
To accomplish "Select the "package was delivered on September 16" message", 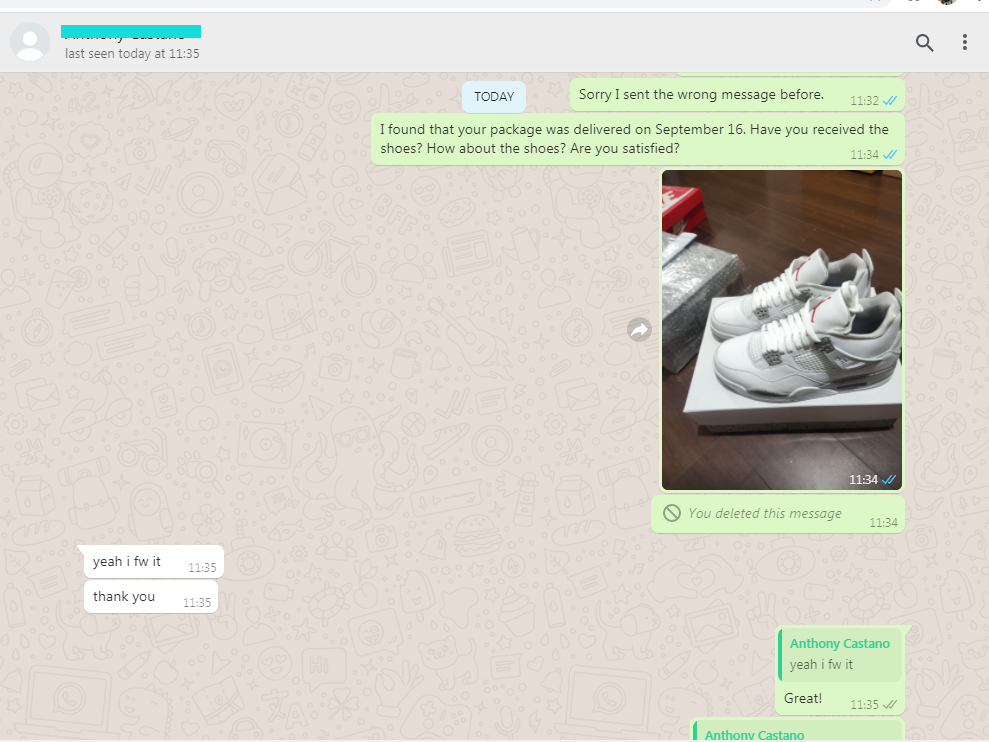I will (x=634, y=139).
